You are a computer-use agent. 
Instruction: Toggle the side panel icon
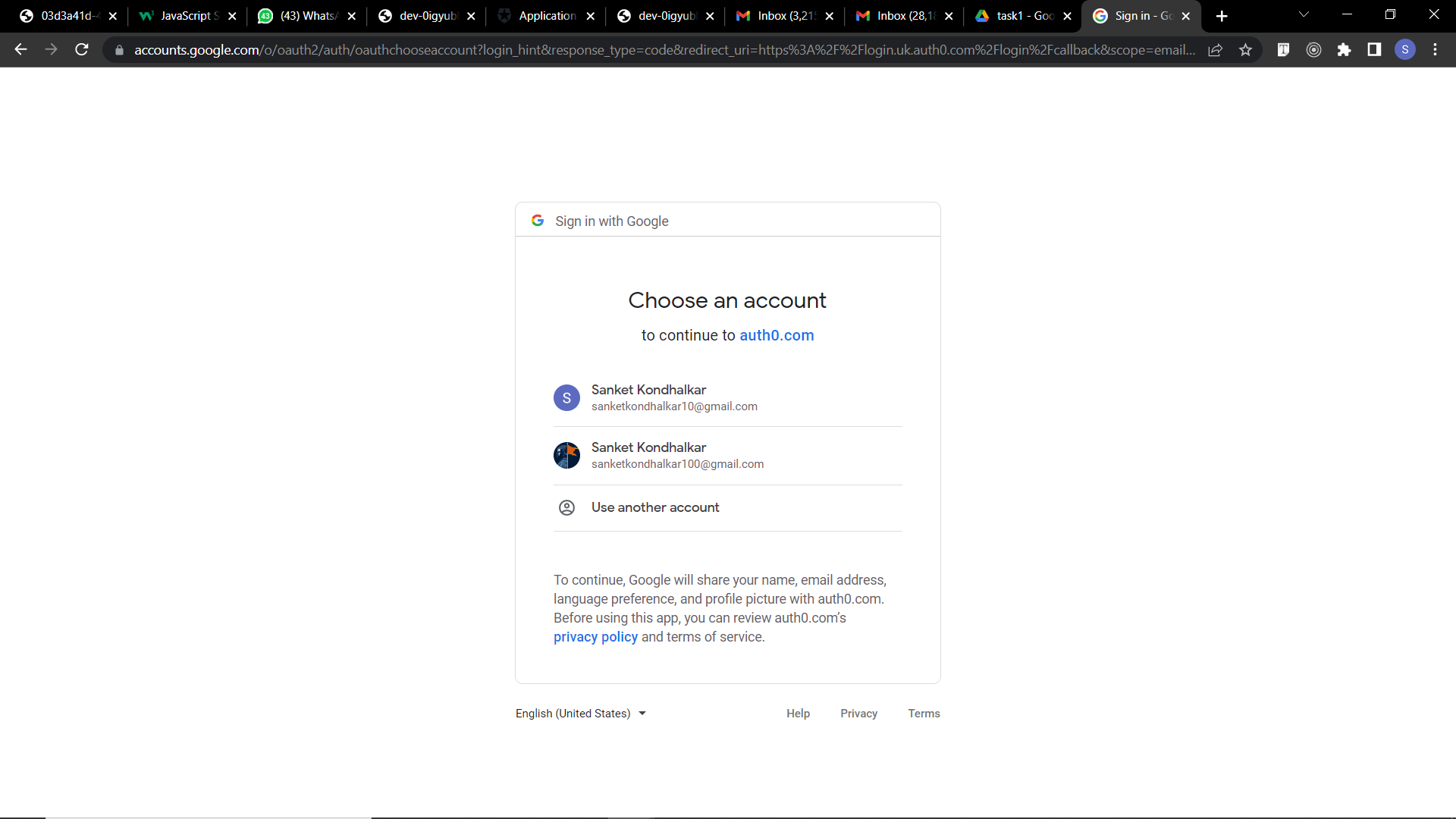pyautogui.click(x=1374, y=50)
